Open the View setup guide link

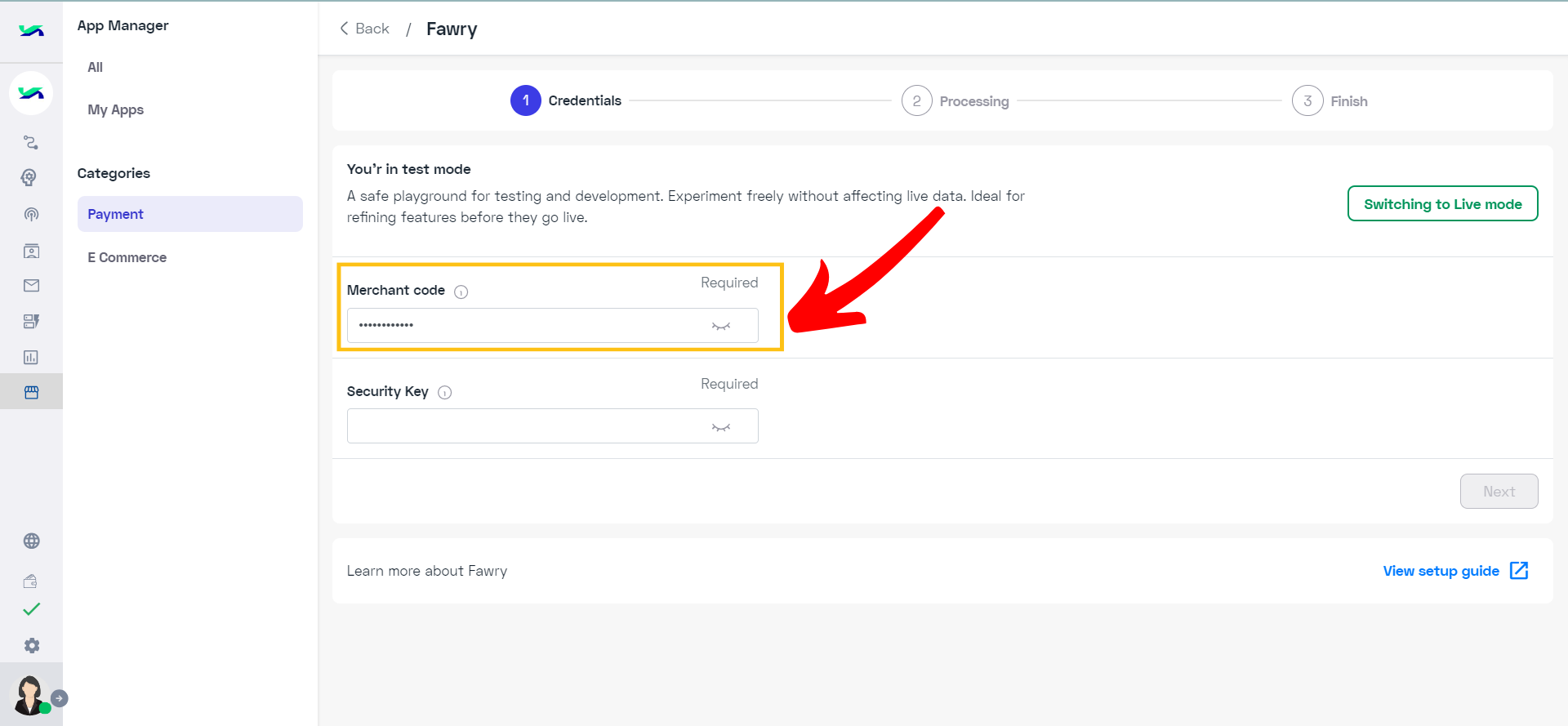1441,571
